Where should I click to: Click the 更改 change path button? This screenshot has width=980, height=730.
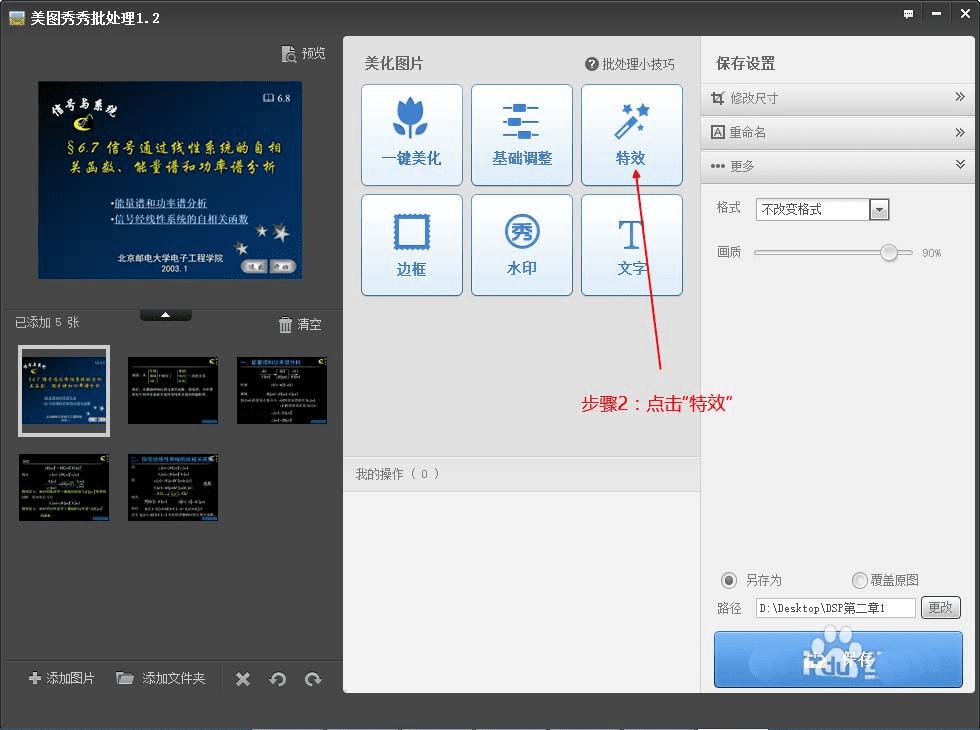tap(941, 608)
